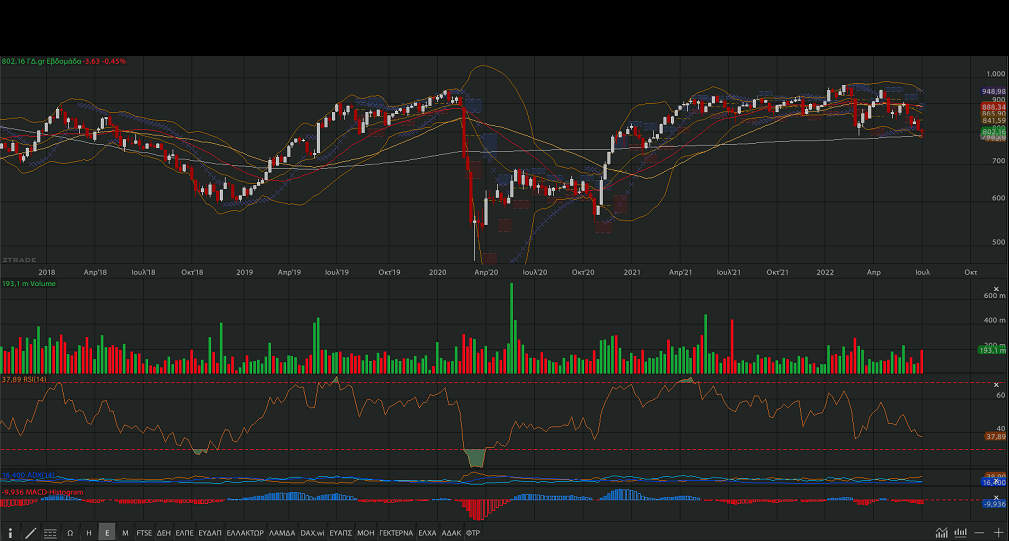Close the MACD-Histogram indicator panel
The width and height of the screenshot is (1009, 541).
point(996,497)
